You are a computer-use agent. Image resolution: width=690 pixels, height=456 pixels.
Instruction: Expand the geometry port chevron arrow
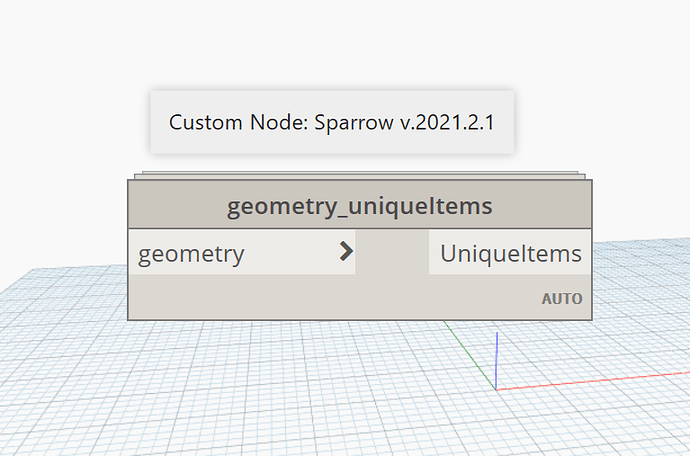pos(347,252)
